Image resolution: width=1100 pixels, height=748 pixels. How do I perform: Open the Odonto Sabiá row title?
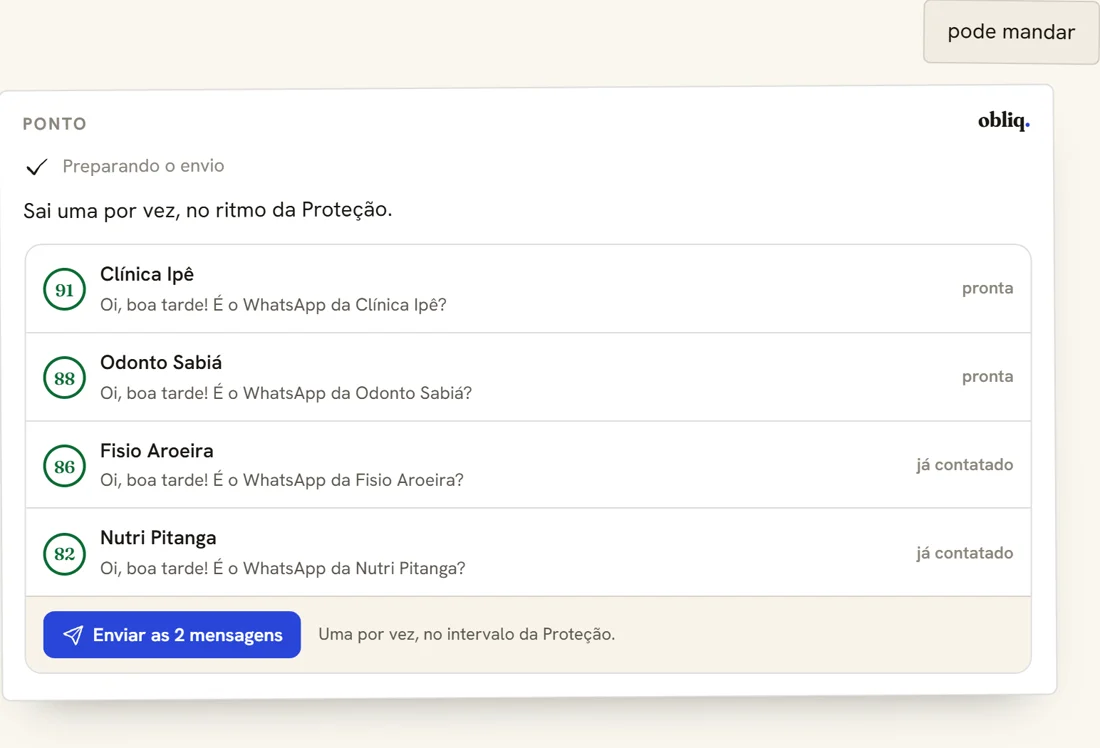161,363
